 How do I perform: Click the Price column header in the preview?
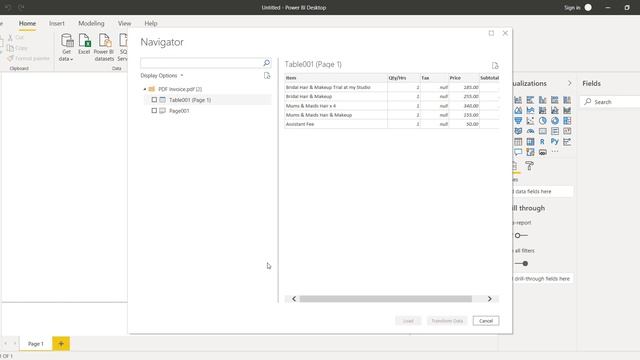464,78
